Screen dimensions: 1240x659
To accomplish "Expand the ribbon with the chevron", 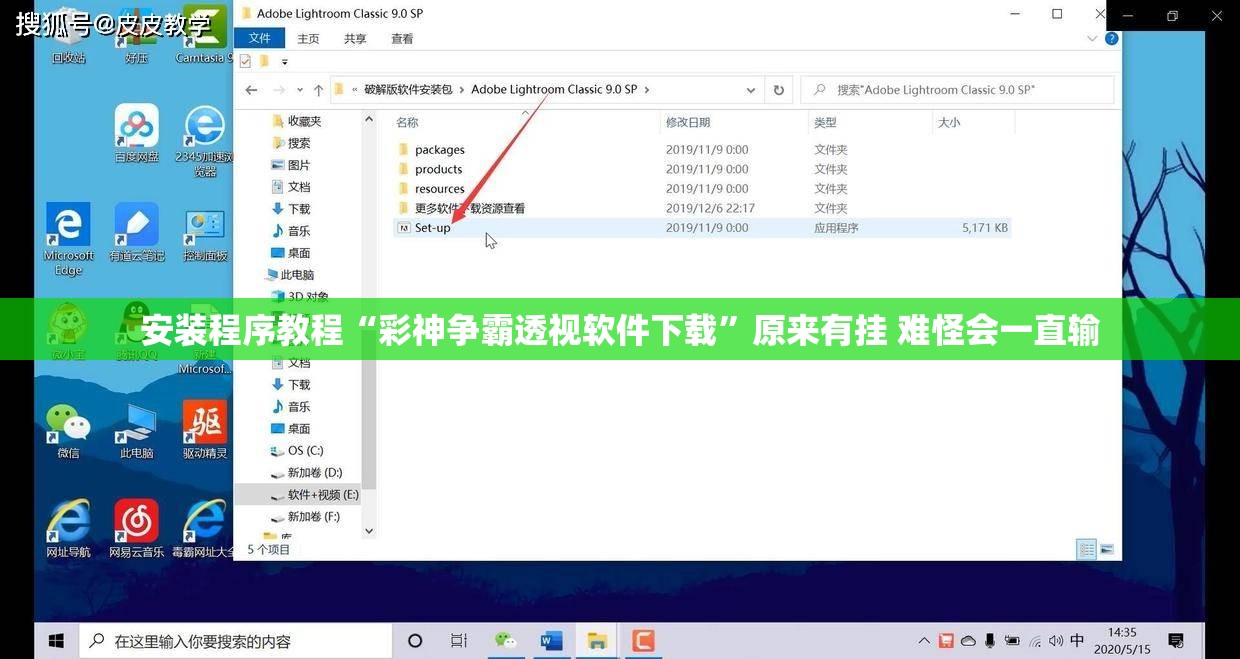I will [x=1093, y=38].
